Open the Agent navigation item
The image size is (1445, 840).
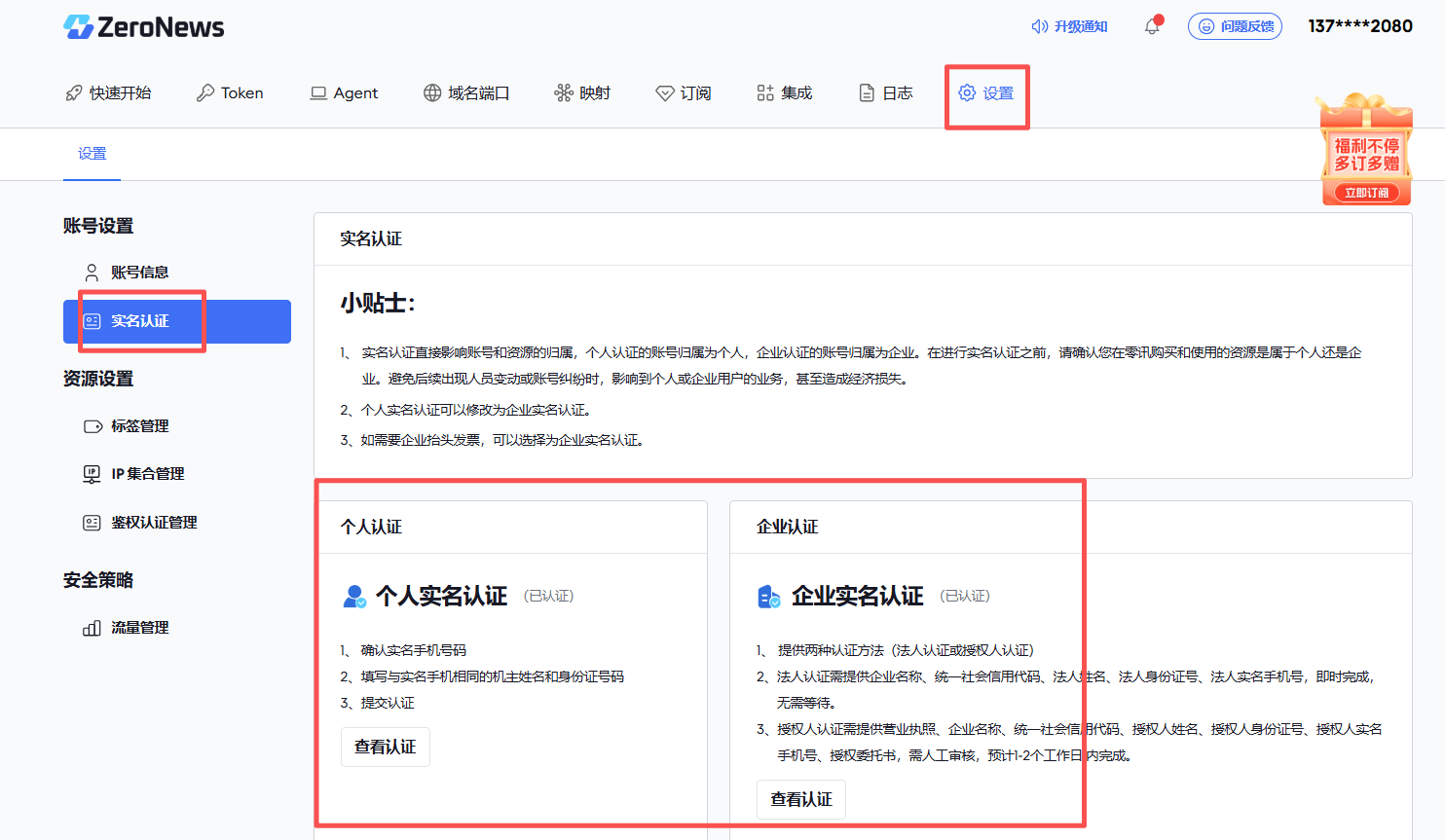tap(344, 93)
